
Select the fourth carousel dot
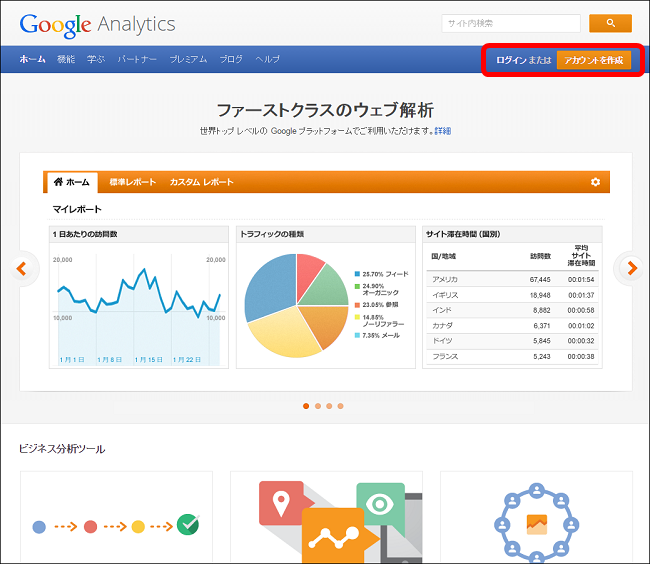(340, 406)
